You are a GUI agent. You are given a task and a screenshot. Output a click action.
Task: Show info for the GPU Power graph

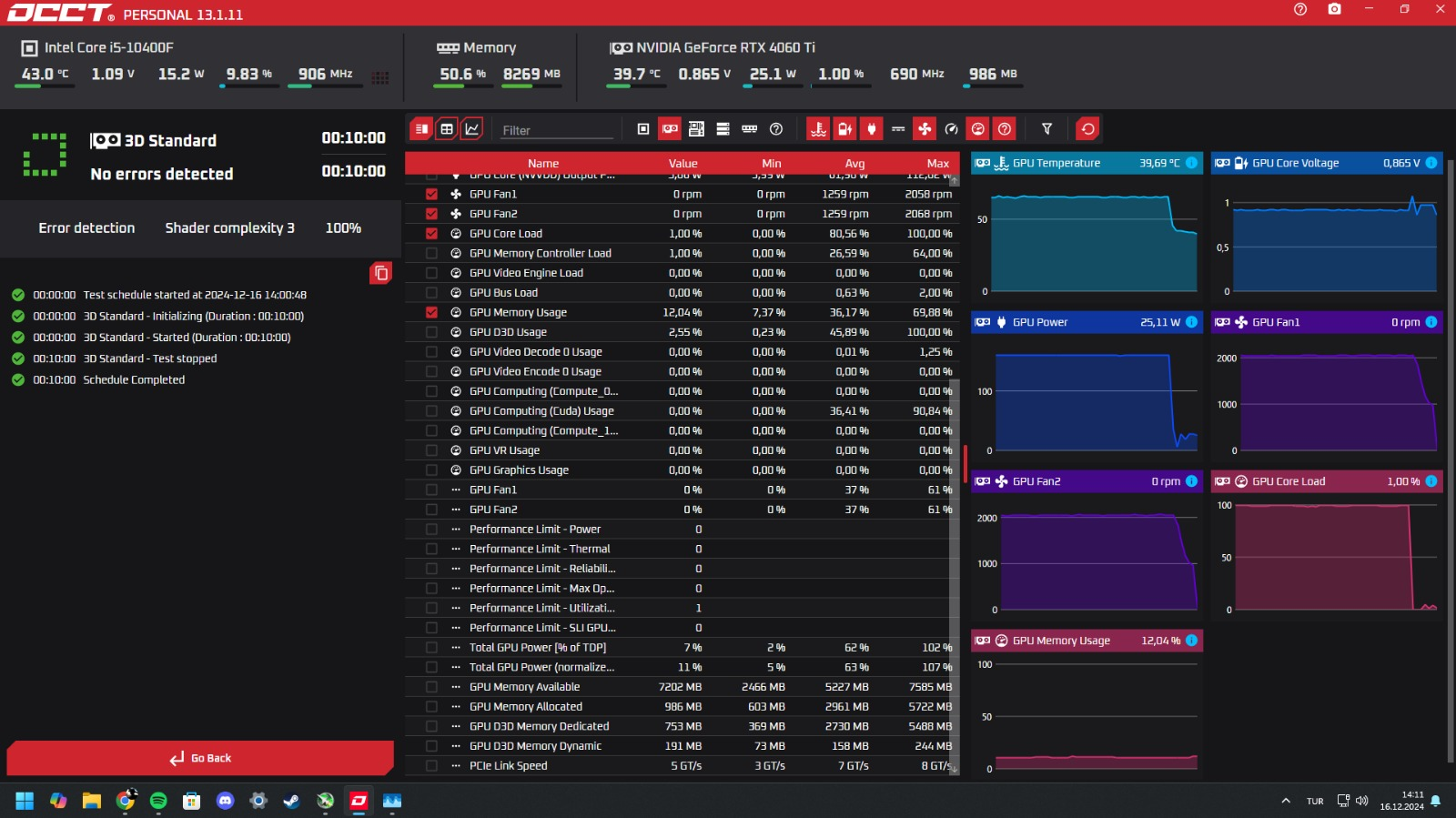point(1191,322)
